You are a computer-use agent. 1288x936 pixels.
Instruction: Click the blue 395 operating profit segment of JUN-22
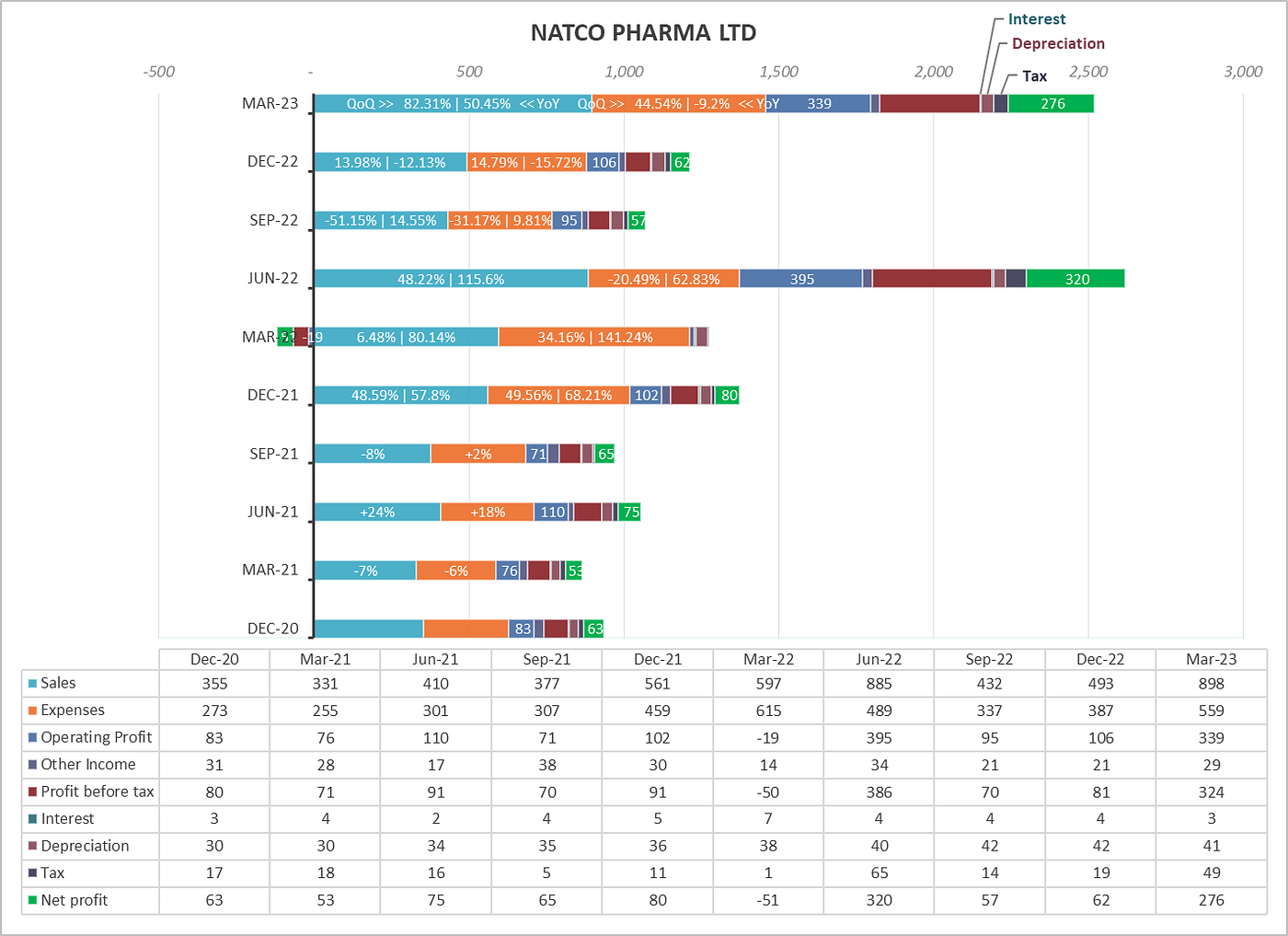click(x=801, y=279)
